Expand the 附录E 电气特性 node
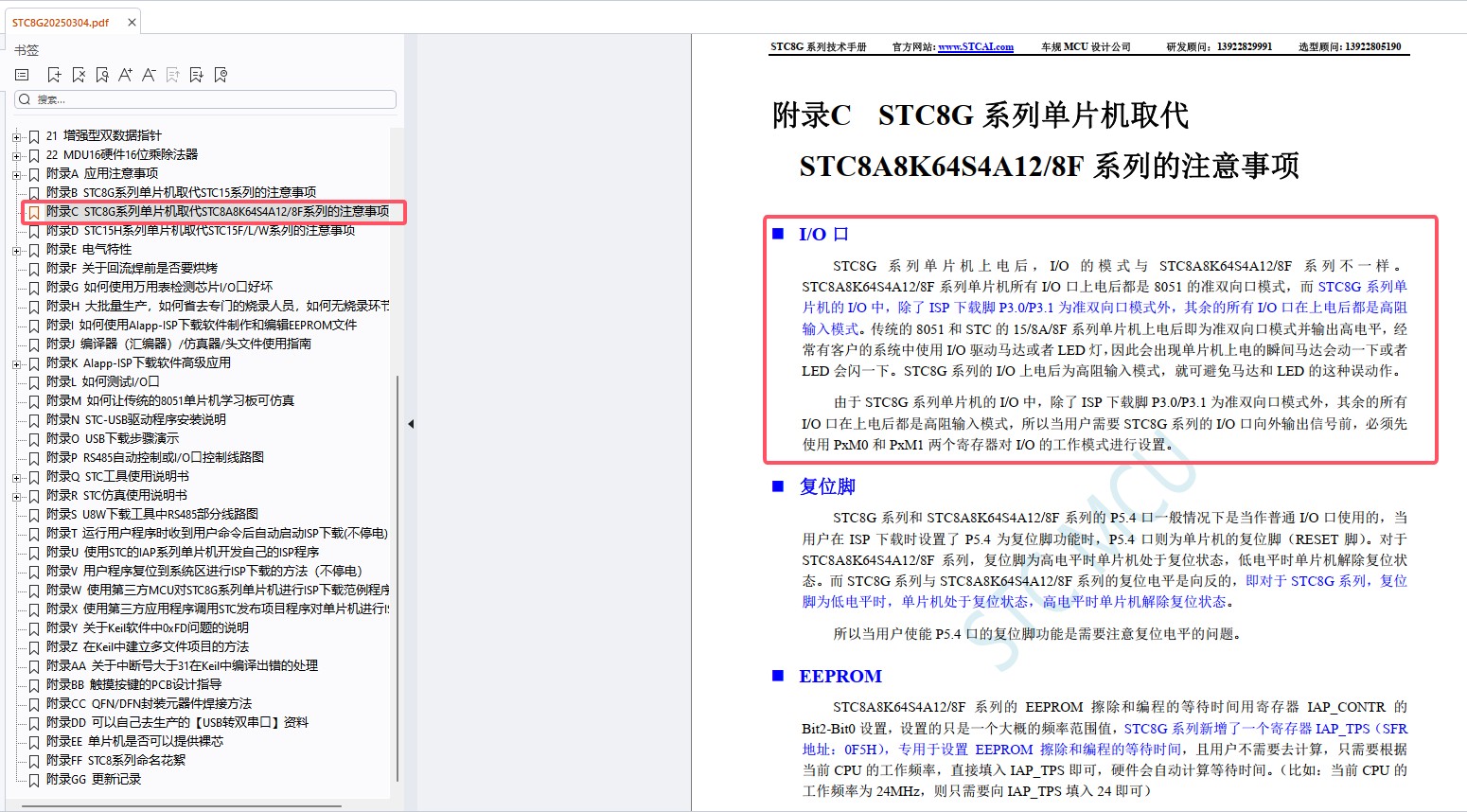 16,250
